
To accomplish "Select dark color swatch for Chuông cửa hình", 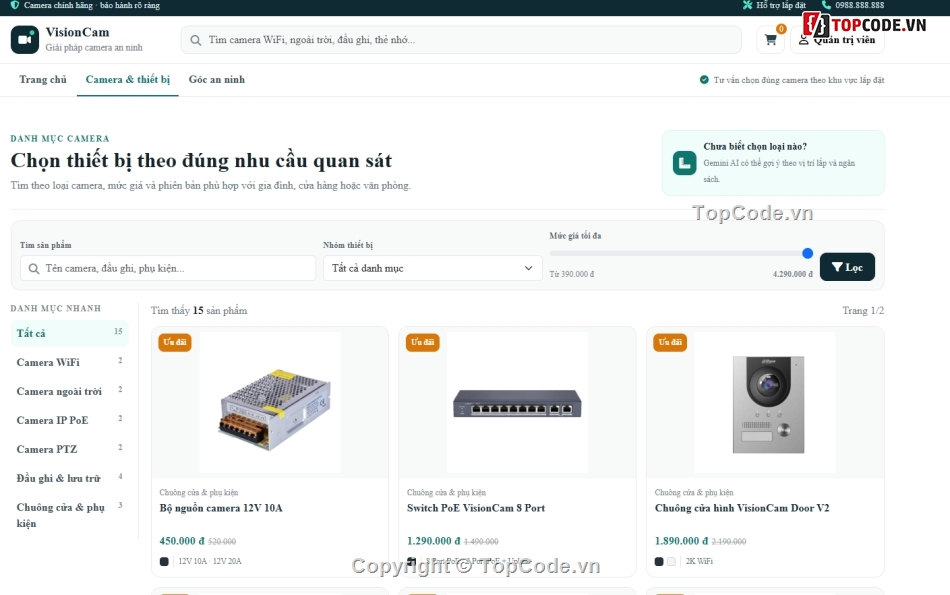I will click(x=659, y=562).
